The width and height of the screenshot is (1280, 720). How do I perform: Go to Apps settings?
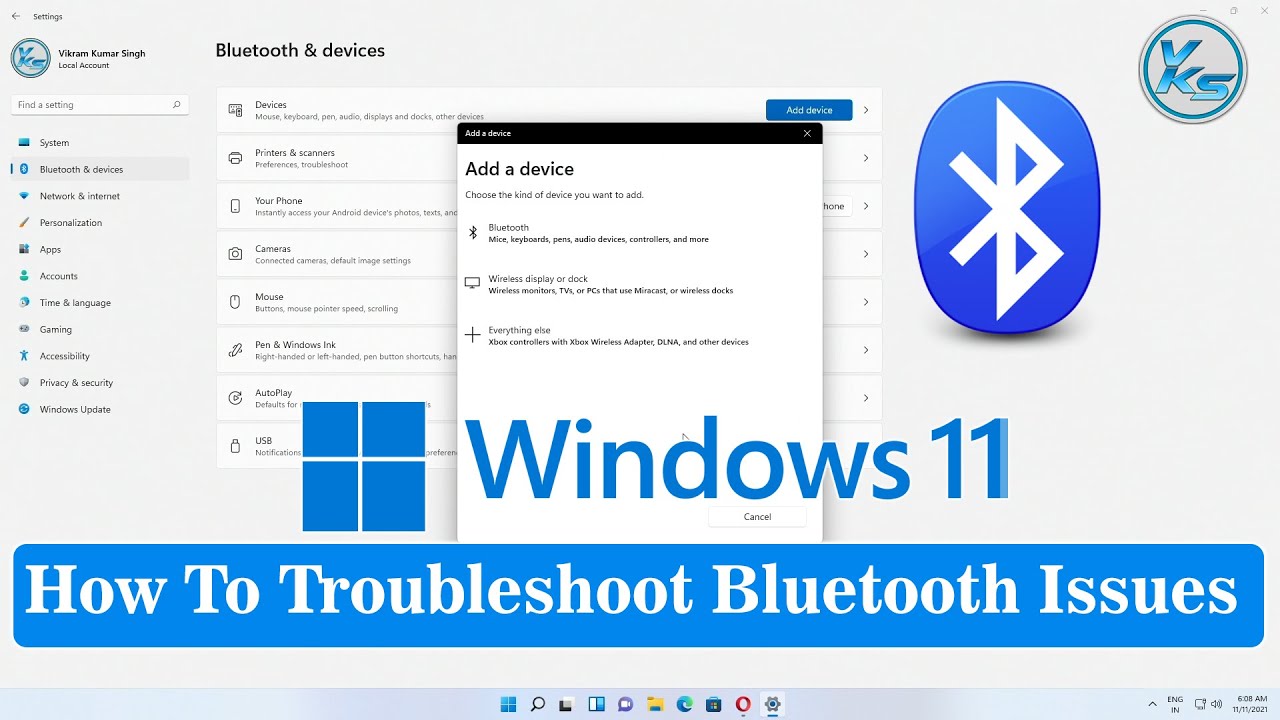click(x=100, y=250)
